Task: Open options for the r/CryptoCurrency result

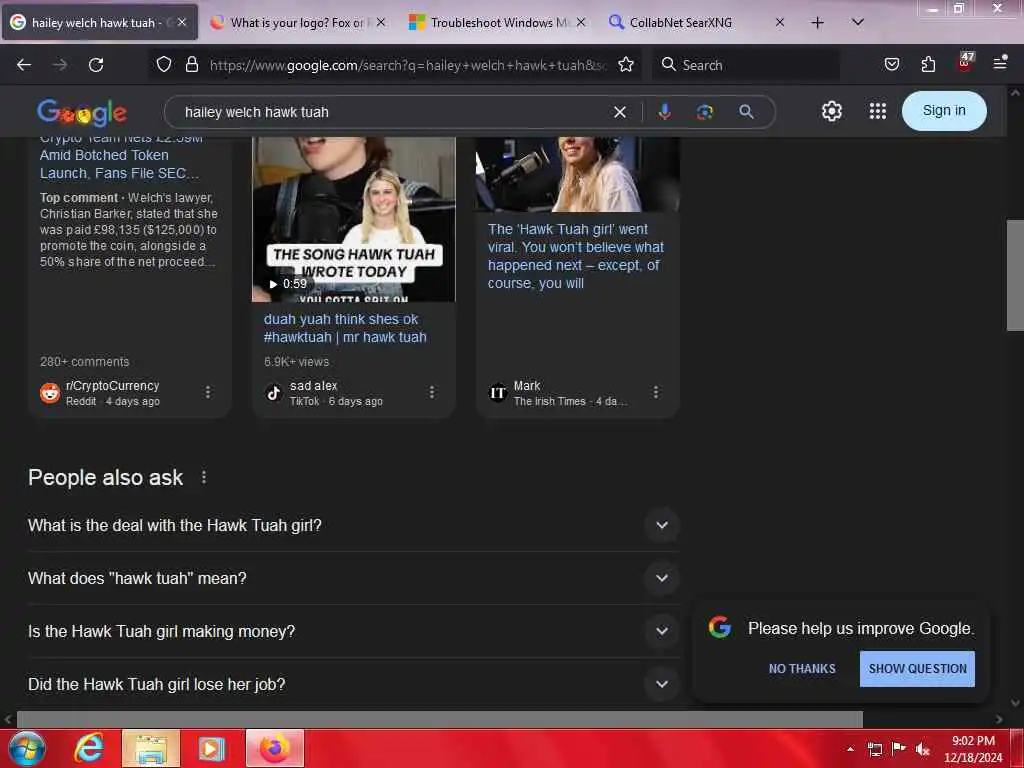Action: click(208, 392)
